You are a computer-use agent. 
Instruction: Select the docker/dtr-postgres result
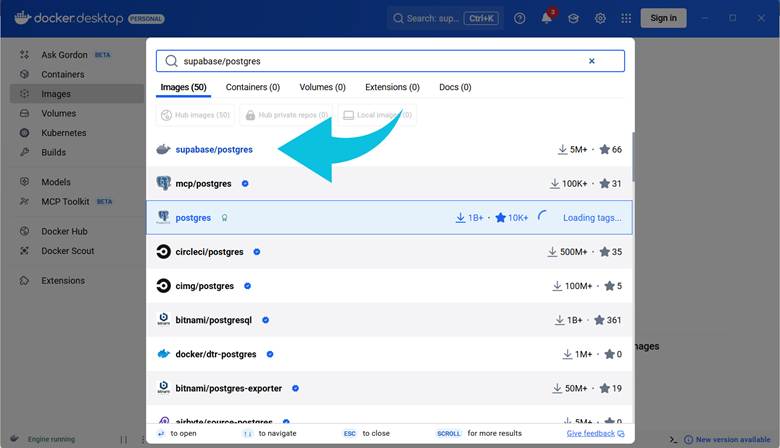click(389, 354)
